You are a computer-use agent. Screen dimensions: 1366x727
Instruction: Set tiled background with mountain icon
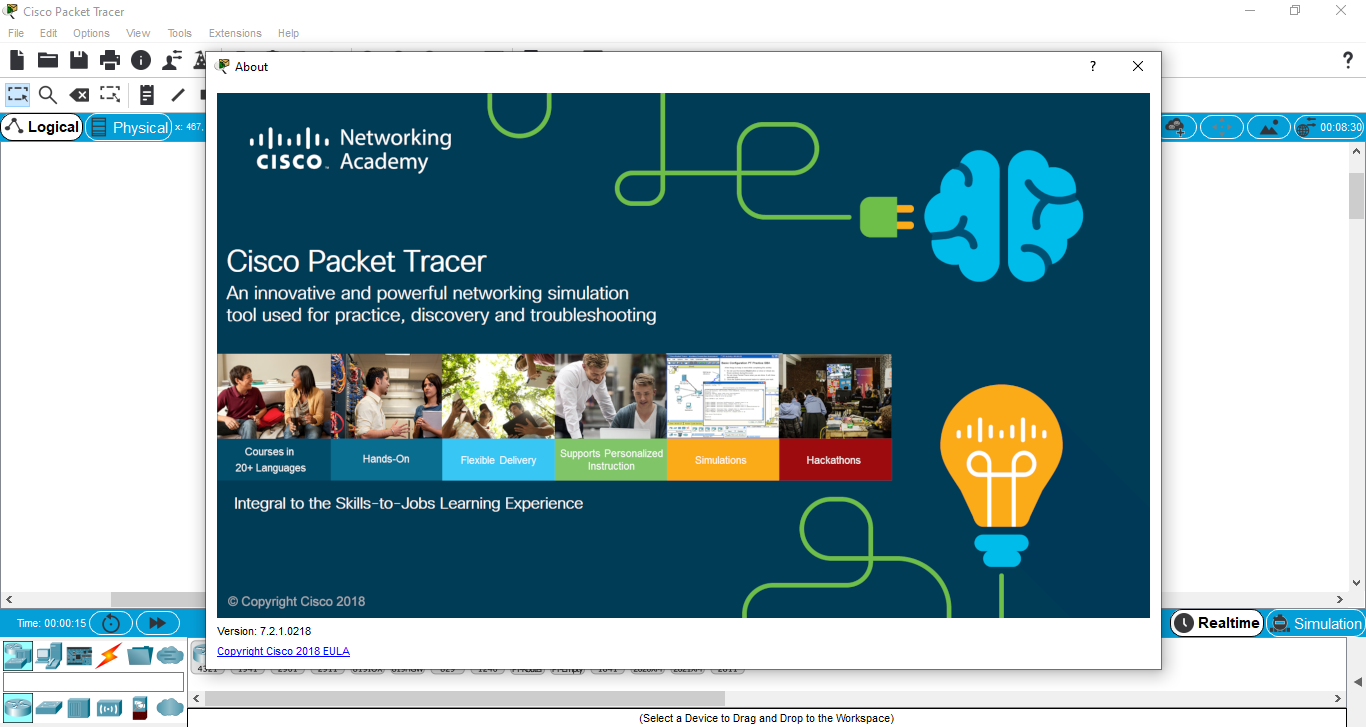pyautogui.click(x=1269, y=127)
